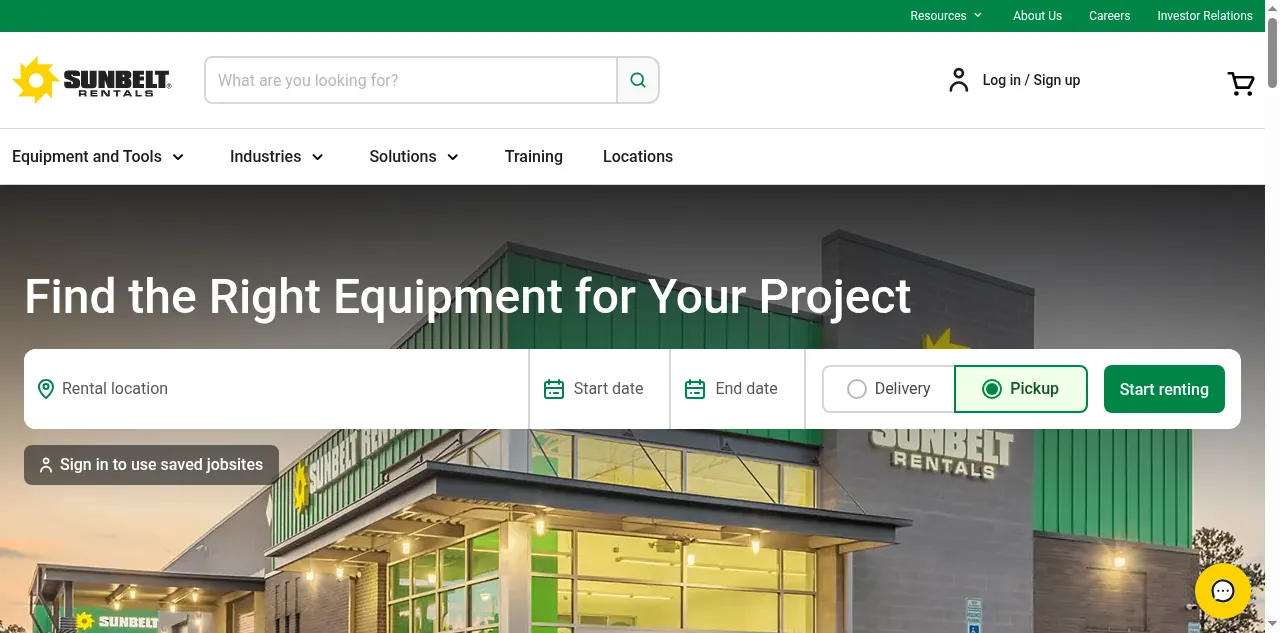This screenshot has height=633, width=1280.
Task: Click Sign in to use saved jobsites
Action: click(151, 465)
